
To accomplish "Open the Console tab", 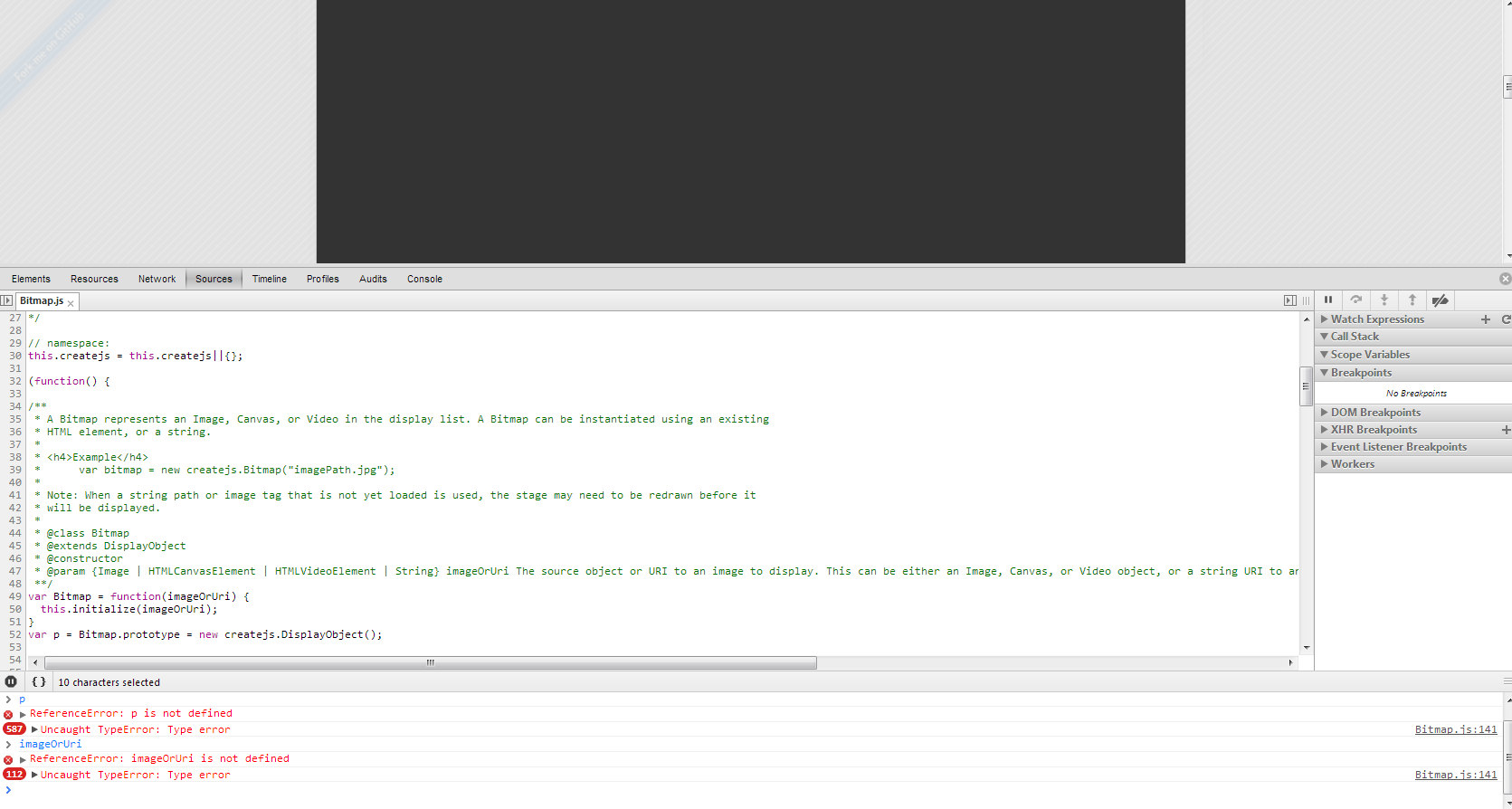I will coord(424,279).
